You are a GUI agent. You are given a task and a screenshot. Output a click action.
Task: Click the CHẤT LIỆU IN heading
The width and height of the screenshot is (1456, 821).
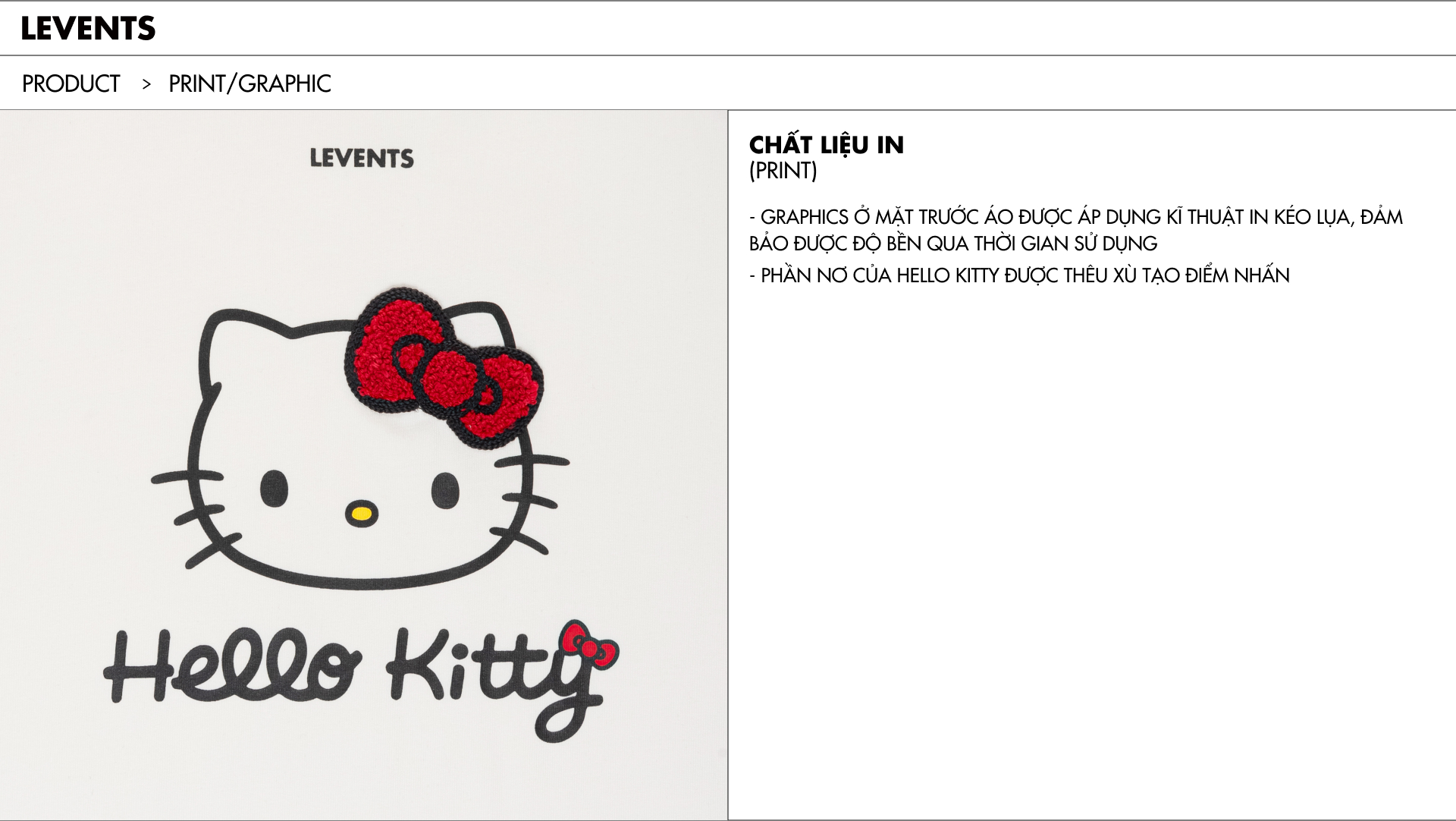point(827,144)
